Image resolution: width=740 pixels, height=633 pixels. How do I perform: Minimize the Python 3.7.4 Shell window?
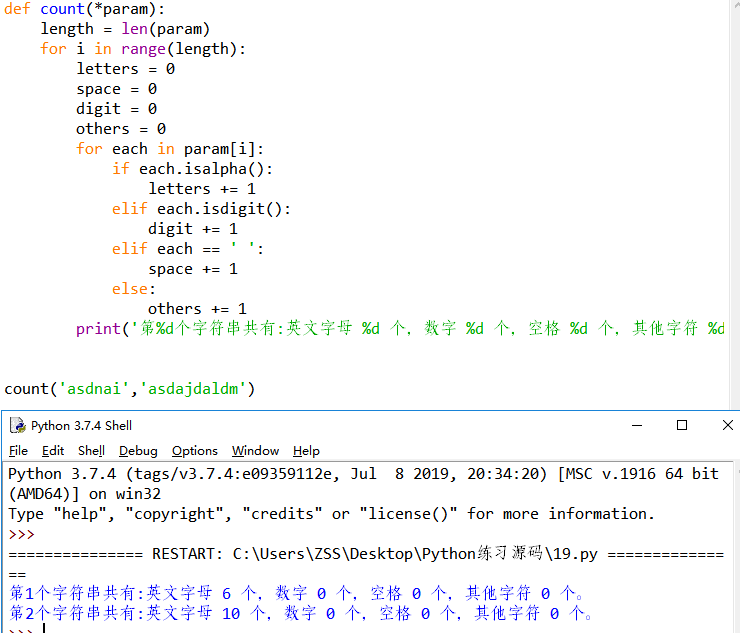coord(636,425)
